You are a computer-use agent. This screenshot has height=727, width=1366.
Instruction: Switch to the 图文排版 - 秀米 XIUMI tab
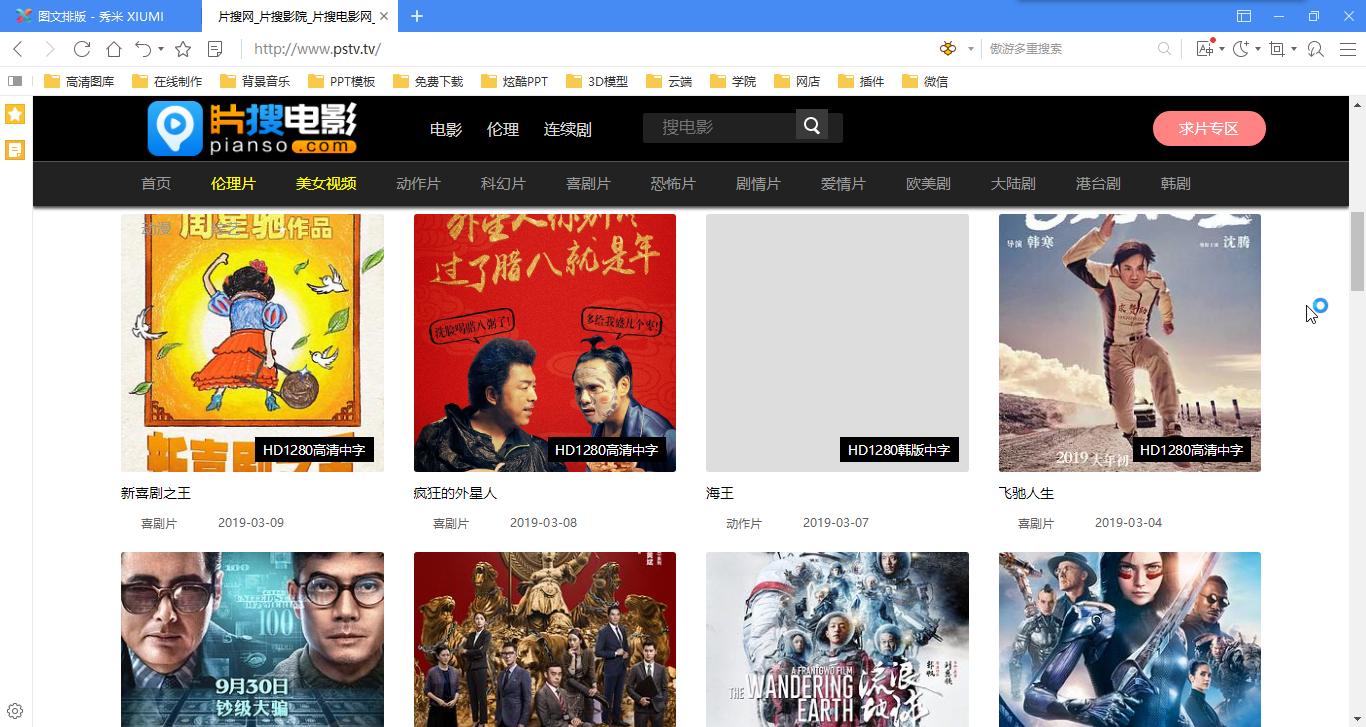click(100, 16)
